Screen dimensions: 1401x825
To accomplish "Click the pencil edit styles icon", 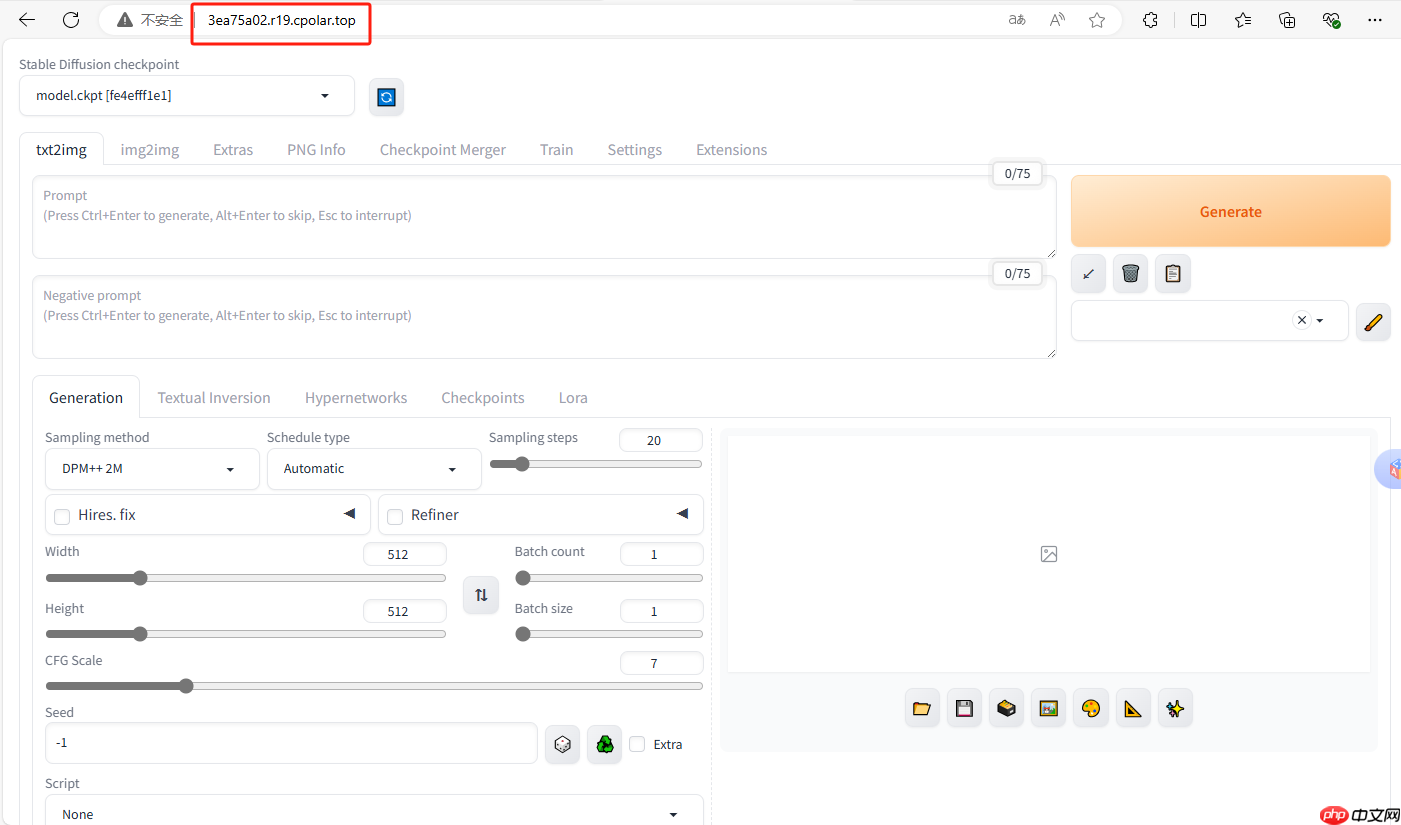I will tap(1373, 321).
